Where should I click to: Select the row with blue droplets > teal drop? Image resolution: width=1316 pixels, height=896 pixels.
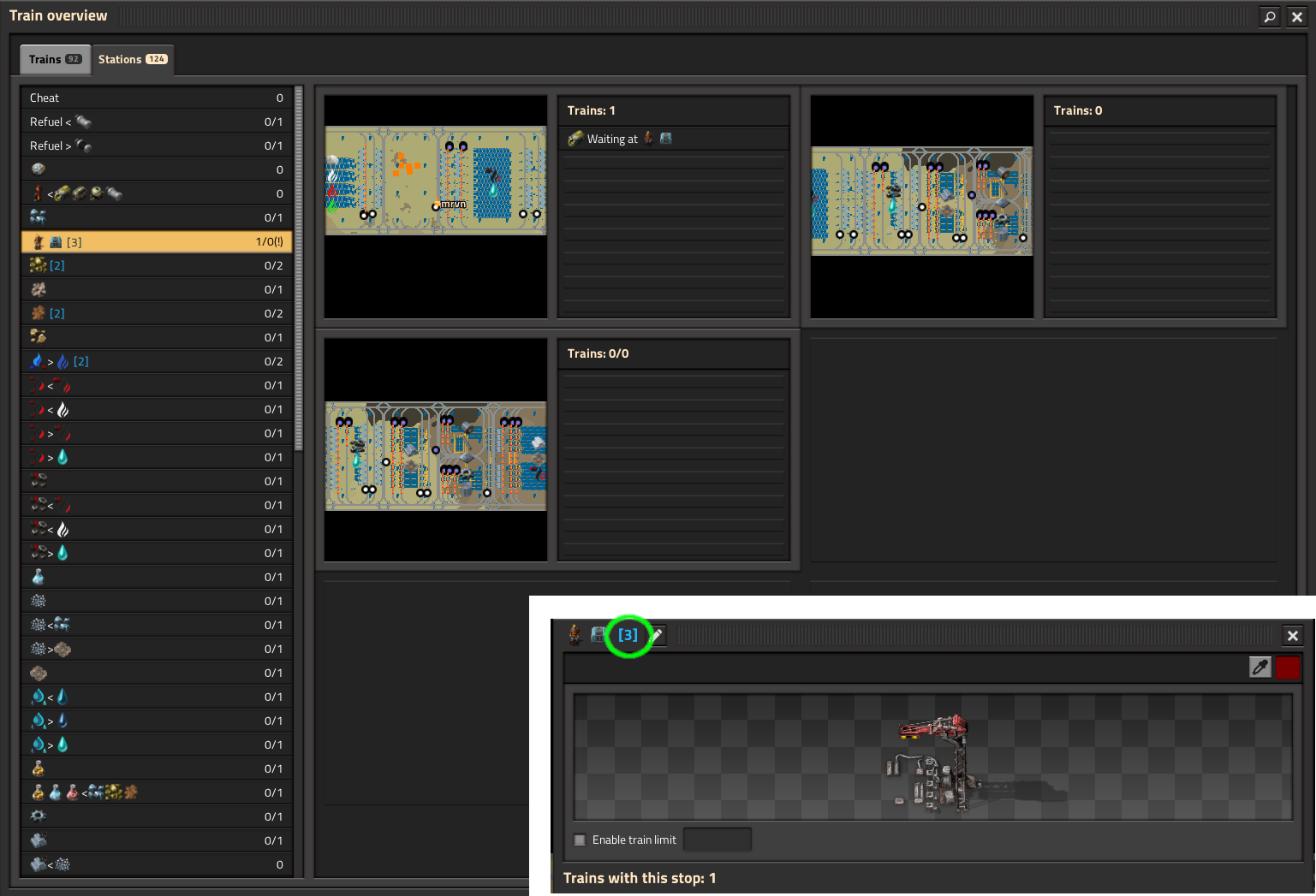click(x=157, y=745)
